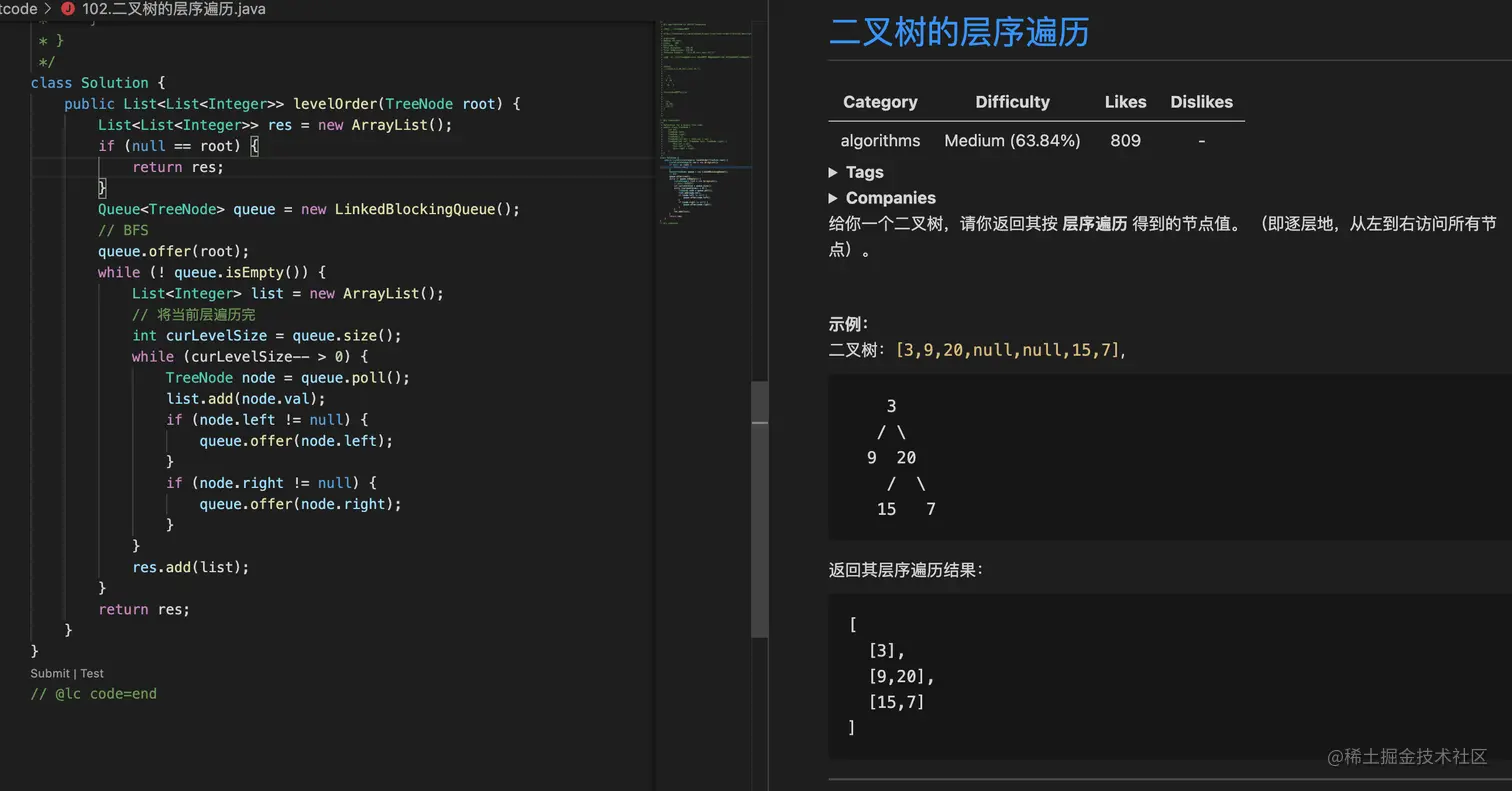Click the "queue.offer(node.right);" line

[300, 503]
